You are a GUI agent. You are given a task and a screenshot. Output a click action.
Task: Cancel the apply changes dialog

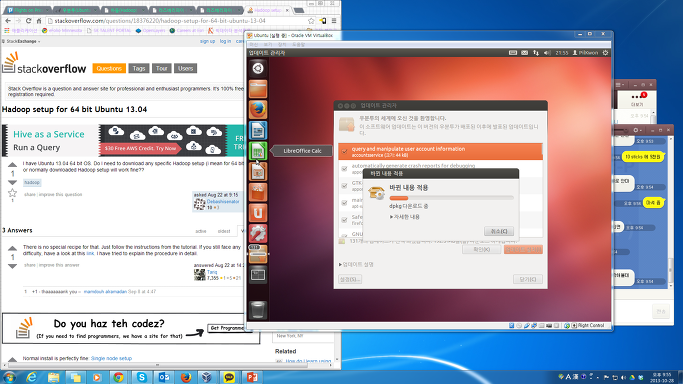point(499,231)
